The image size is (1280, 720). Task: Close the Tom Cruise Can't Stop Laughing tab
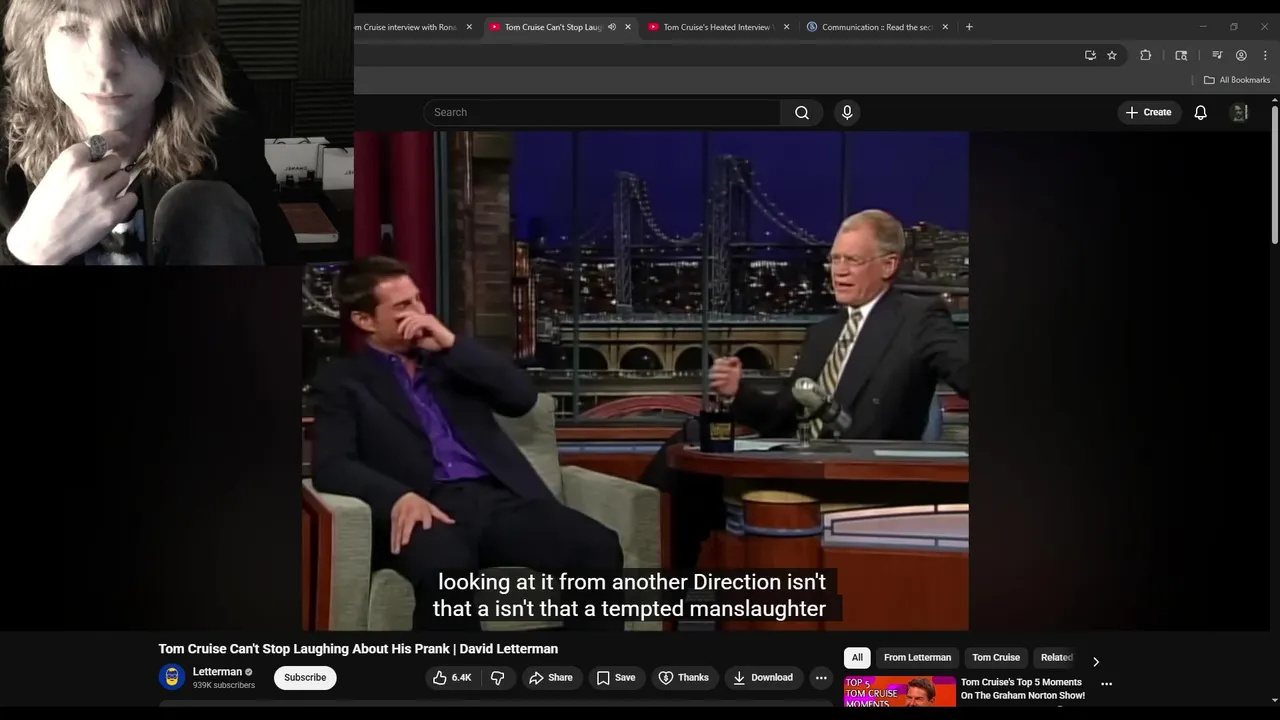[x=628, y=27]
